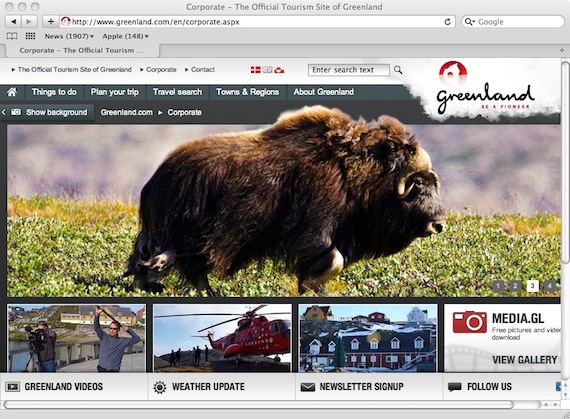Open the Things to do menu
The image size is (570, 419).
[54, 92]
